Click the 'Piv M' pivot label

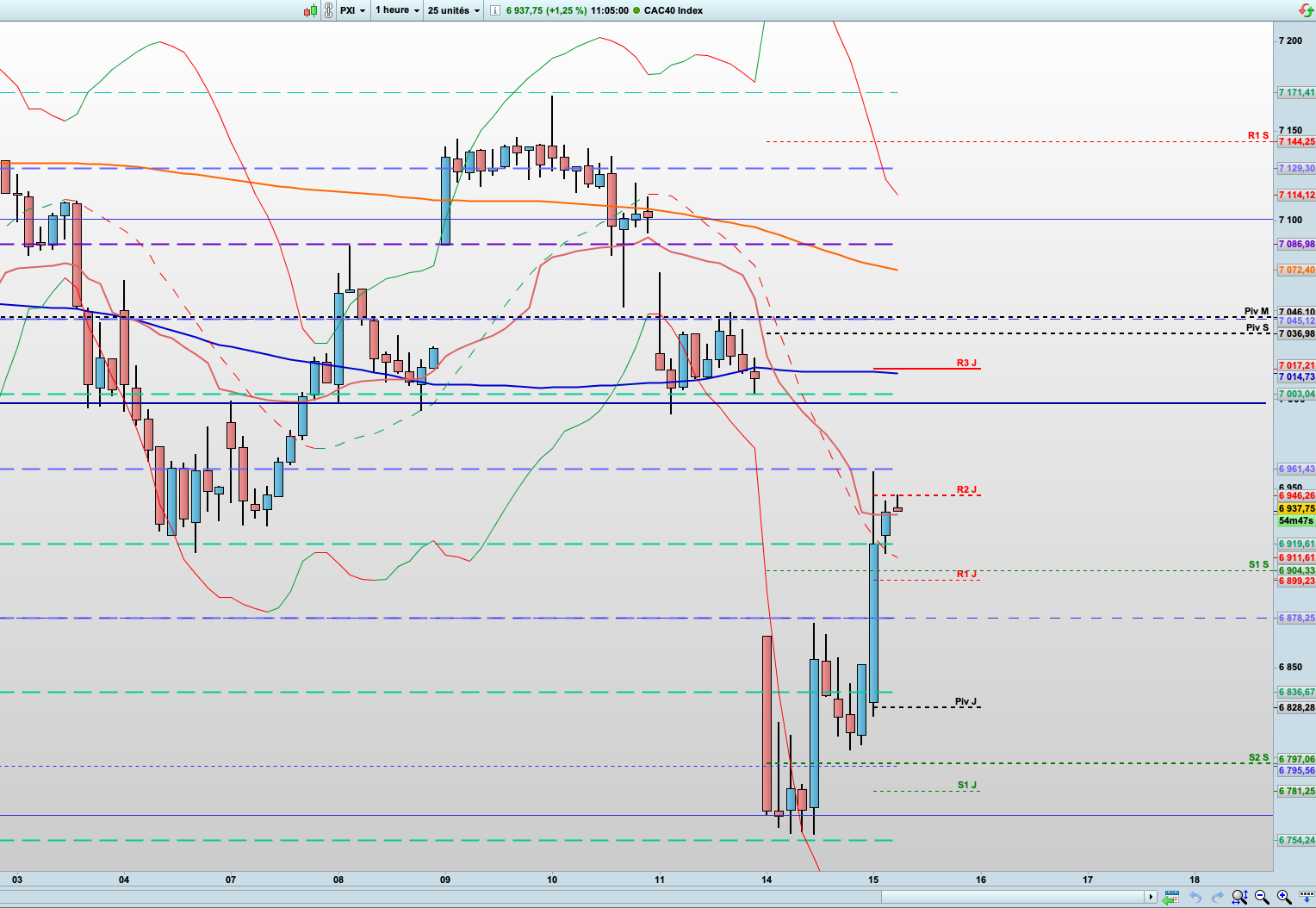(x=1257, y=311)
